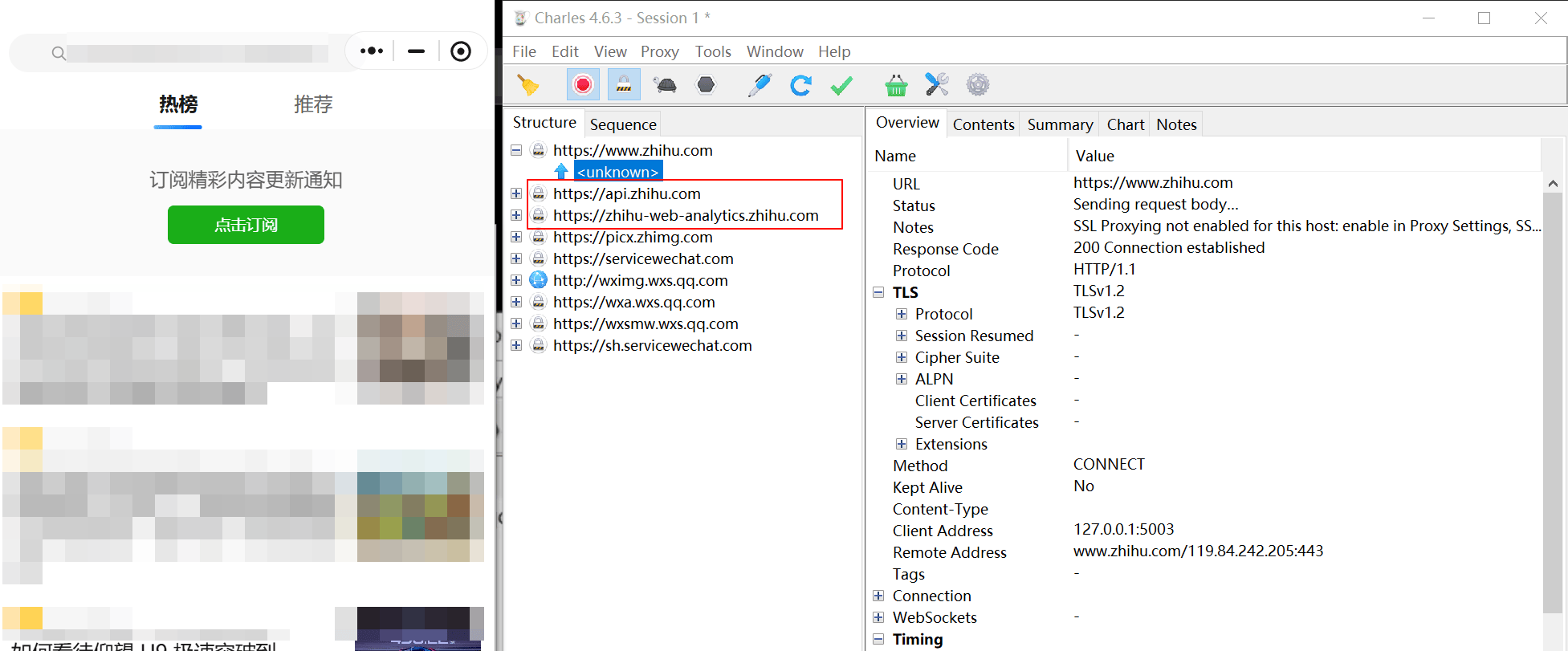Click the green 点击订阅 subscribe button
Screen dimensions: 1568x651
coord(246,225)
